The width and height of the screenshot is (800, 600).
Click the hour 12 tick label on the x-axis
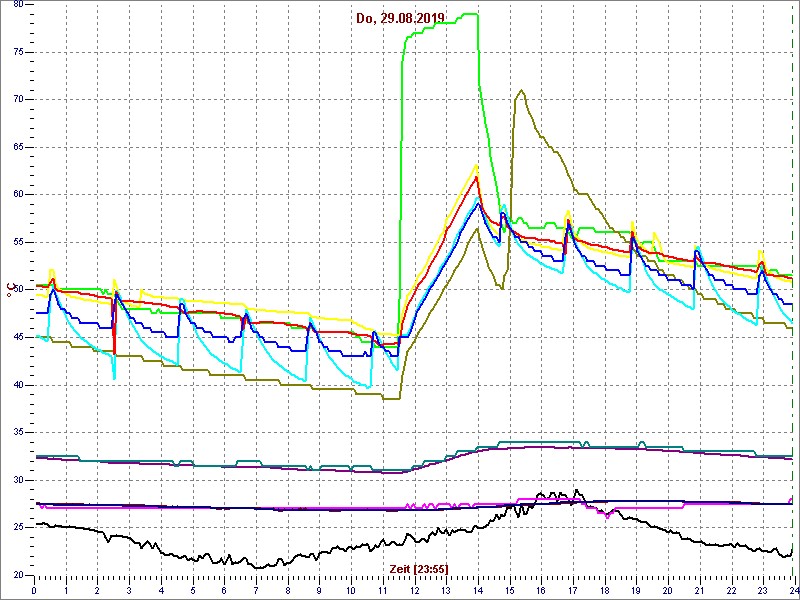point(414,590)
